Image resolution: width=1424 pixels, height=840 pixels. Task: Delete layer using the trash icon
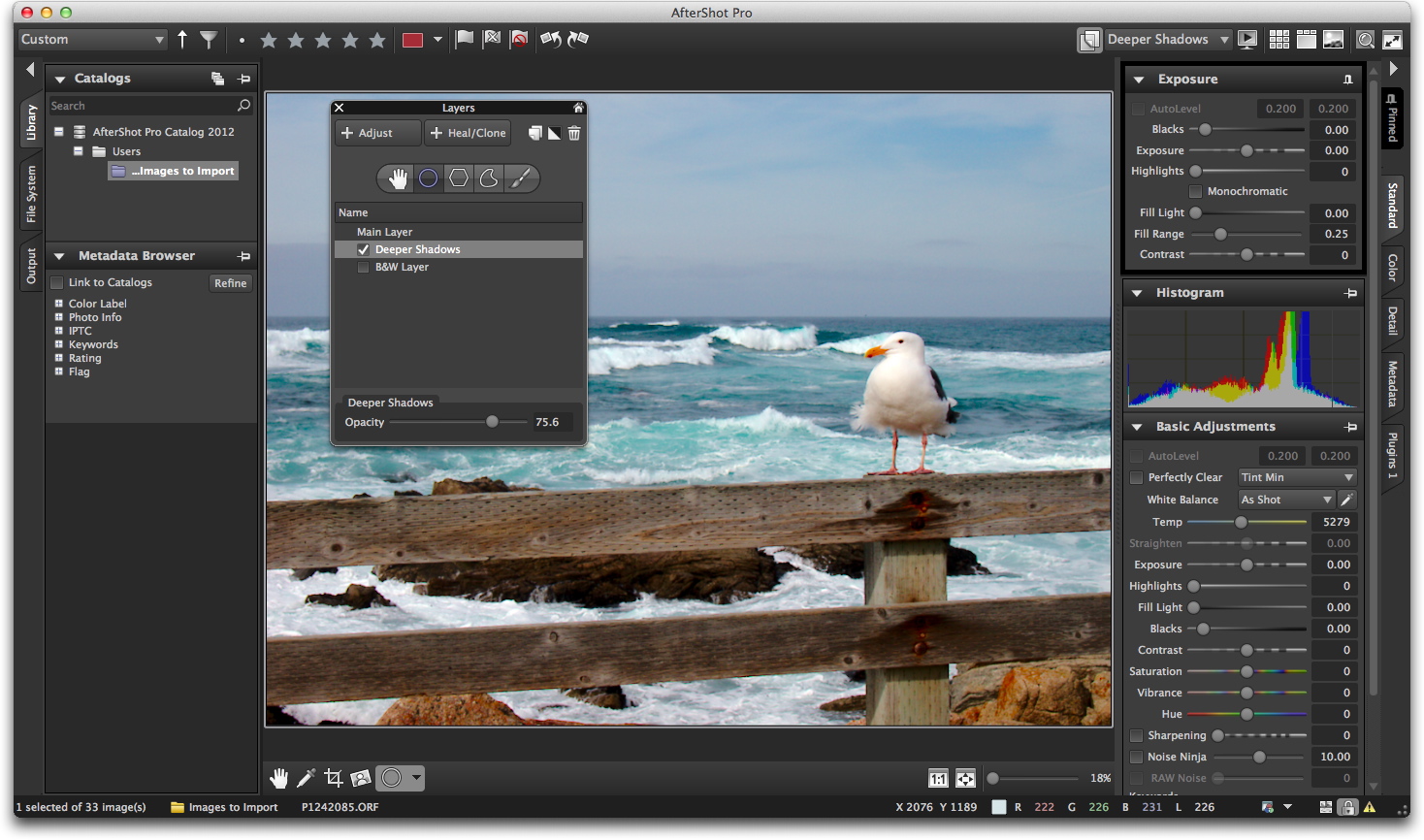[x=574, y=133]
